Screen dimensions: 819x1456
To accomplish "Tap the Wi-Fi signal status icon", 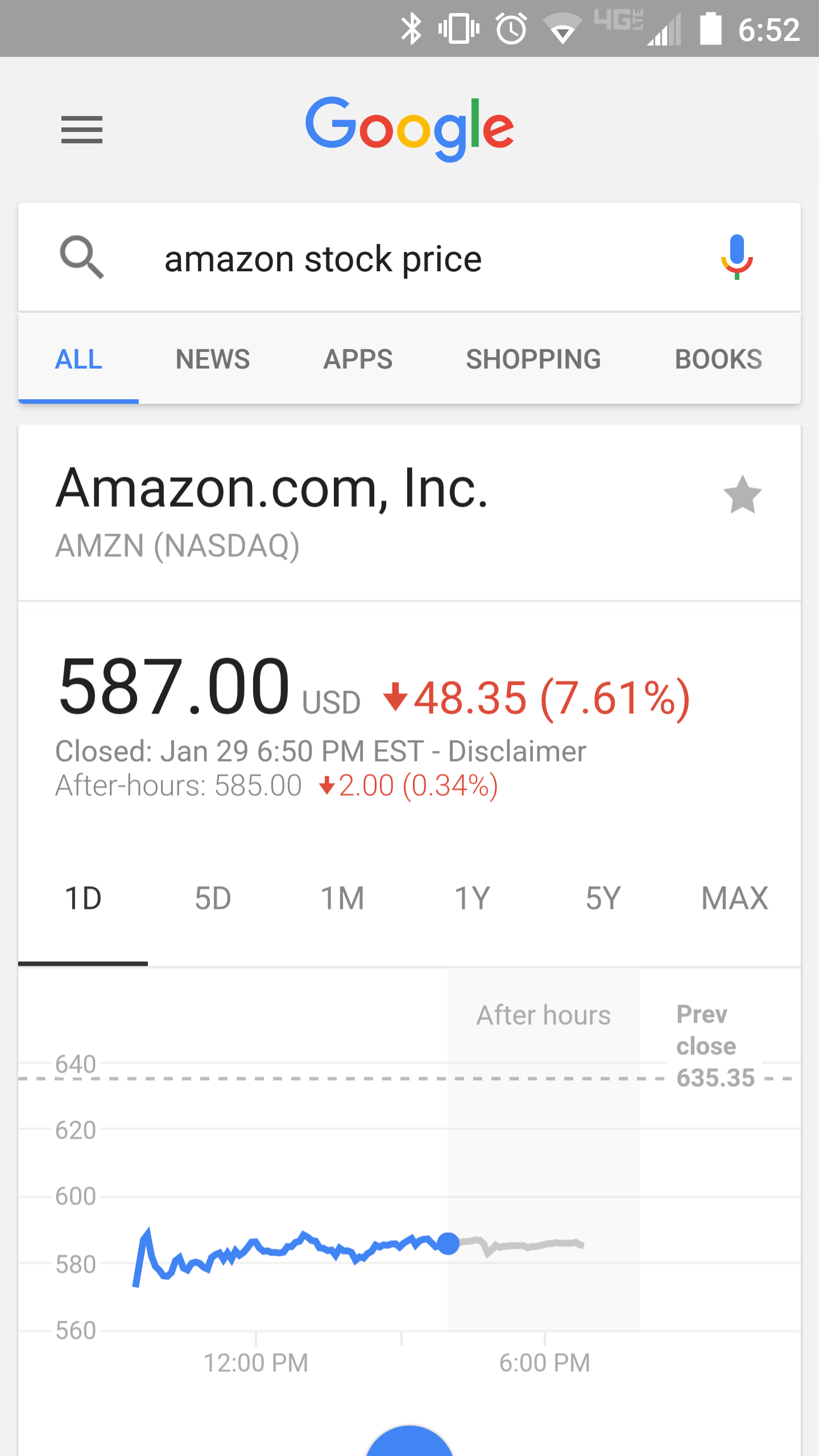I will click(x=562, y=30).
